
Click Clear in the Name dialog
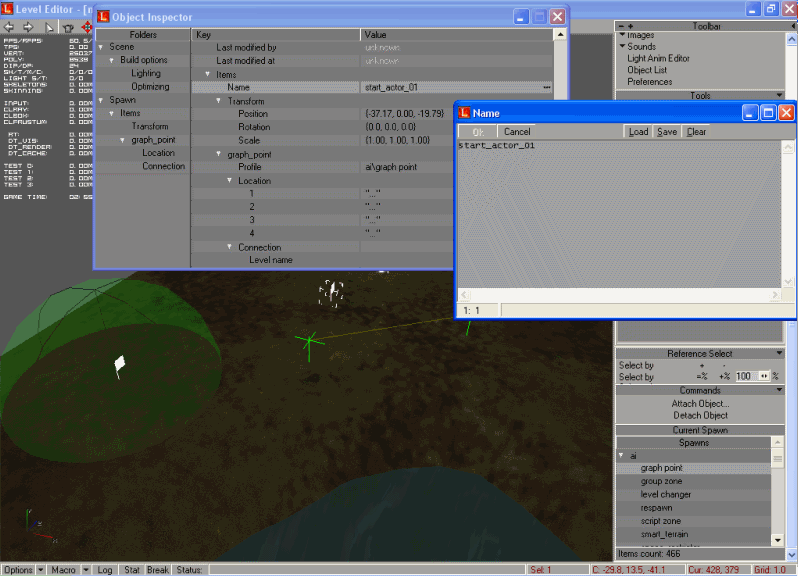coord(696,132)
